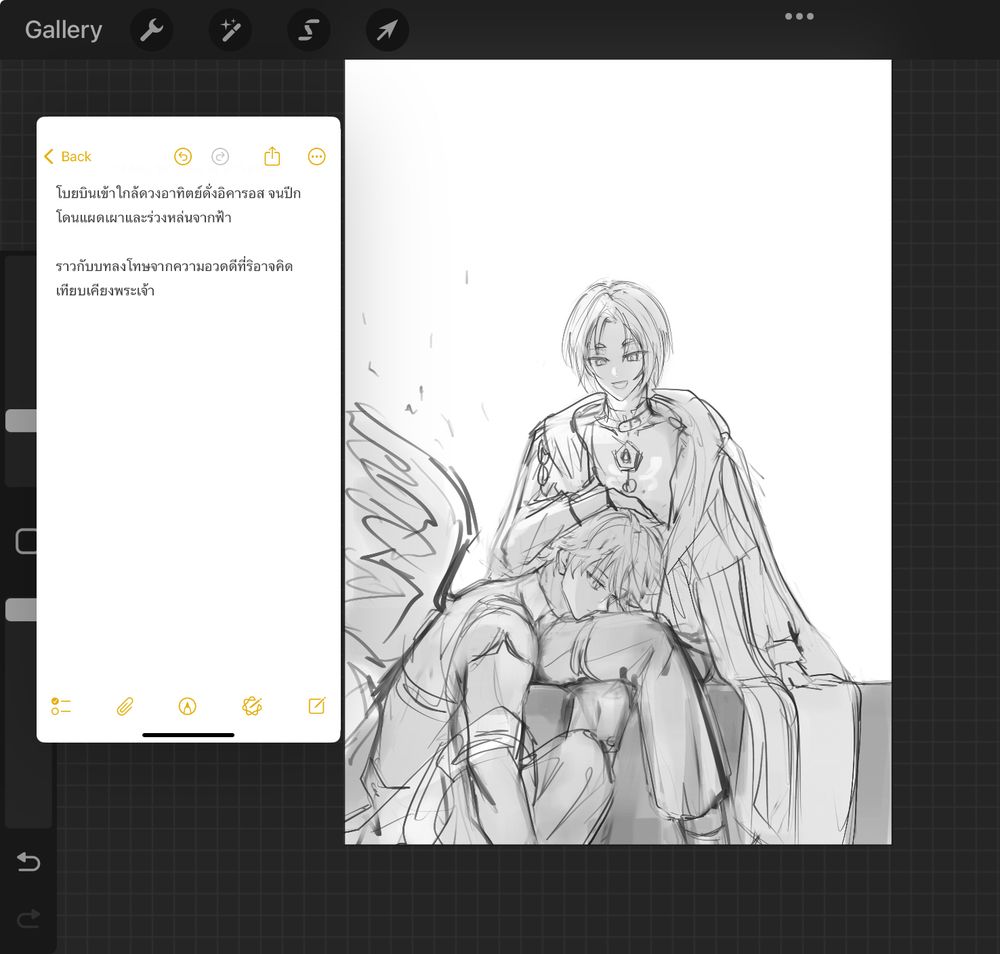Share the note
The height and width of the screenshot is (954, 1000).
(x=272, y=156)
